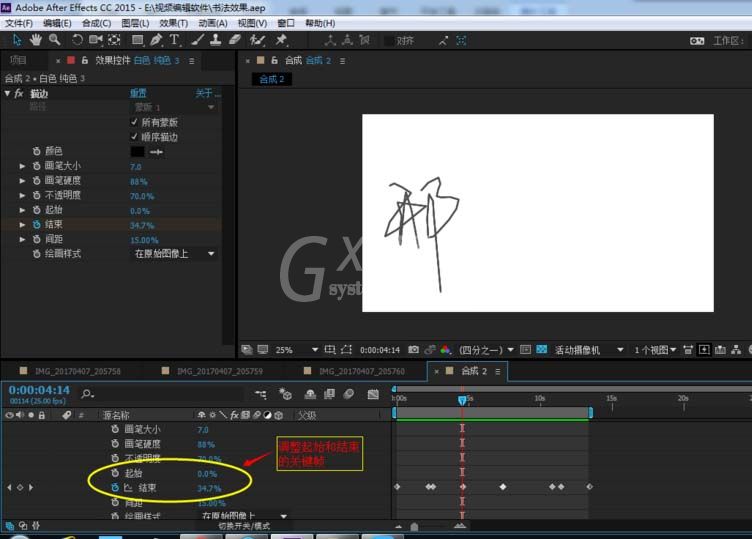
Task: Select the Brush tool
Action: [x=197, y=40]
